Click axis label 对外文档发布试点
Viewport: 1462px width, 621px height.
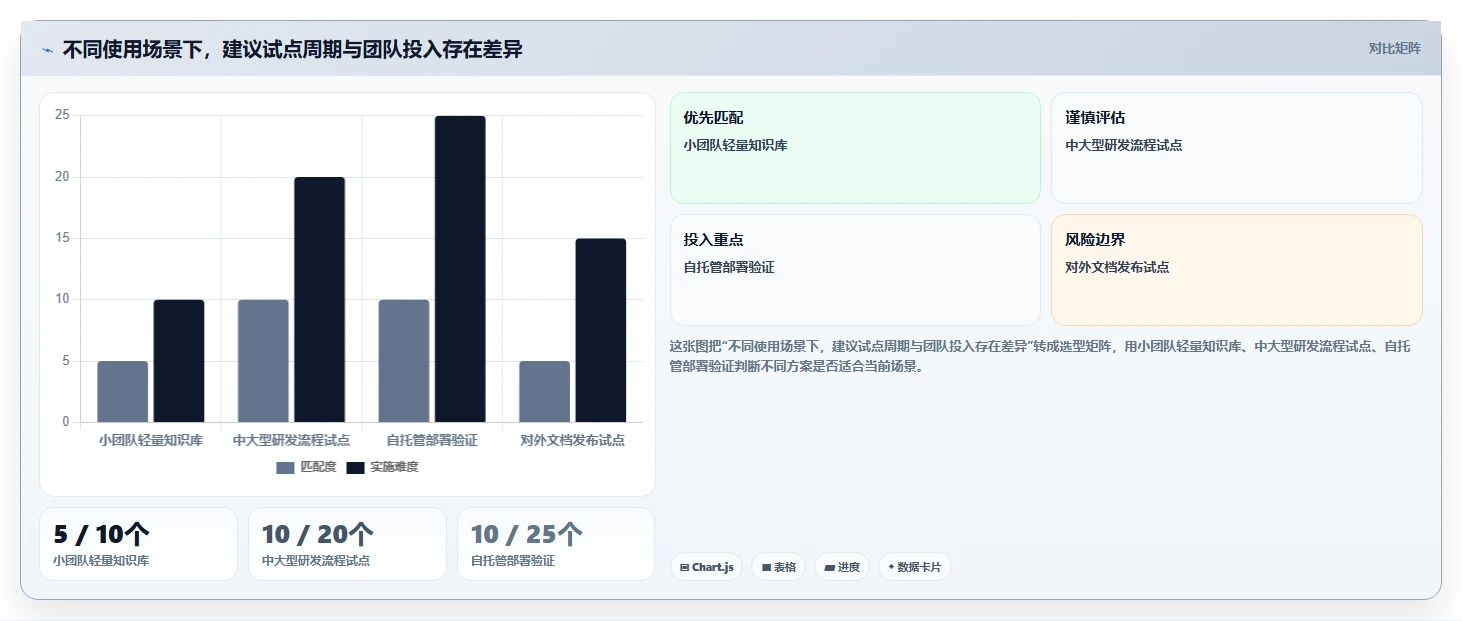pos(573,440)
